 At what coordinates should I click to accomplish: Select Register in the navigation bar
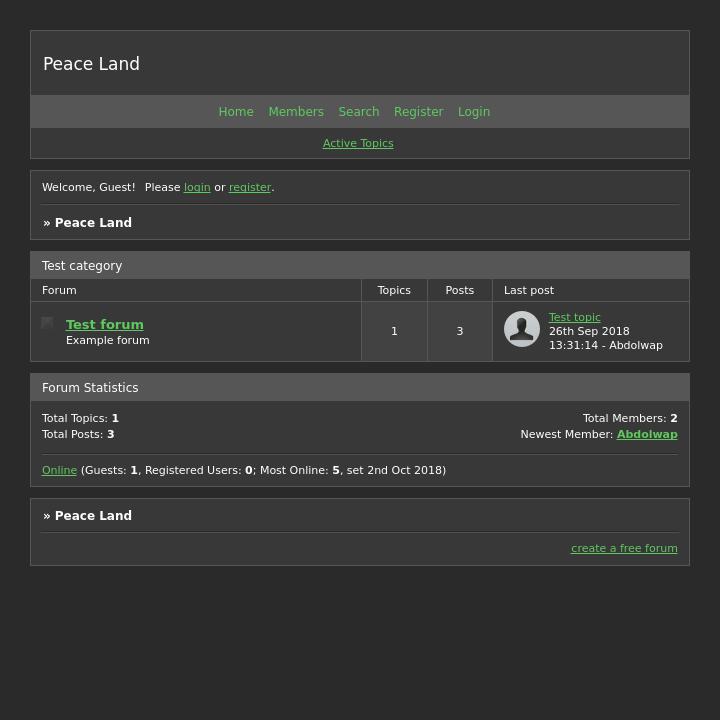(418, 112)
